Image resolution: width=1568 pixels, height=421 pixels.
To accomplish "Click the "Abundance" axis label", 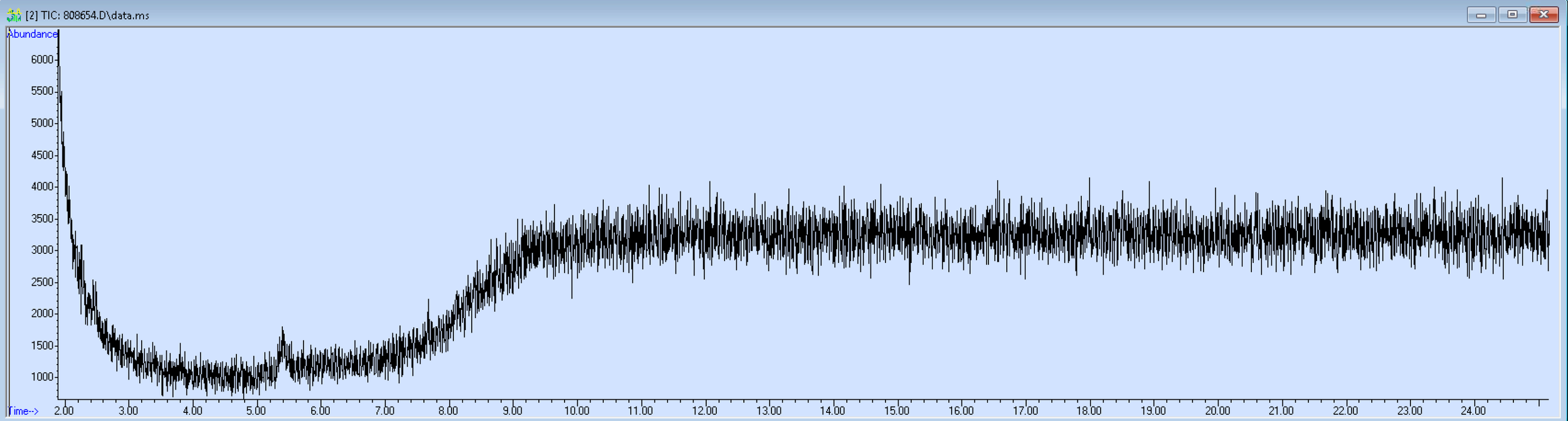I will tap(32, 34).
